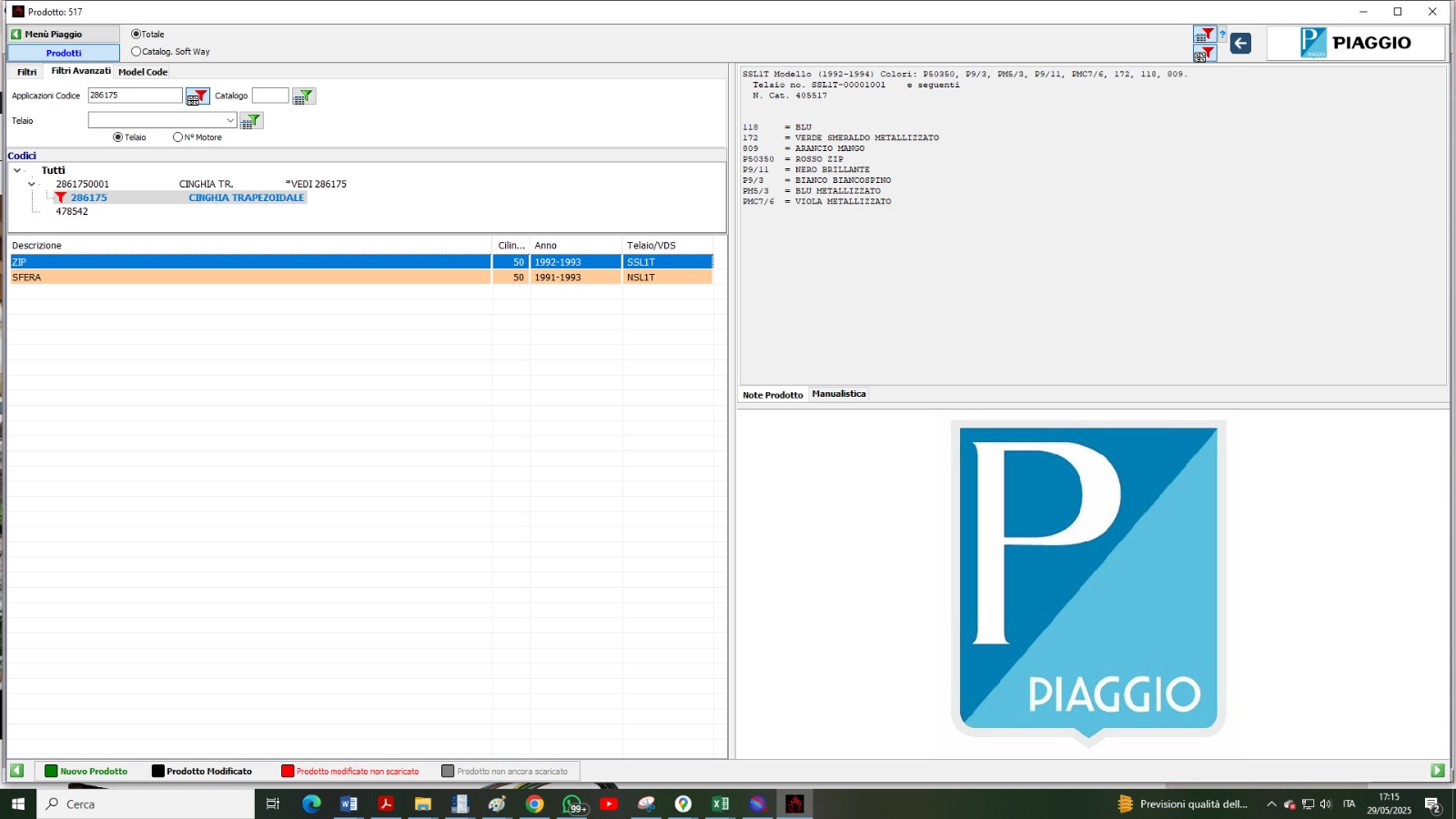Click the green filter icon beside Catalogo
This screenshot has width=1456, height=819.
(x=304, y=96)
